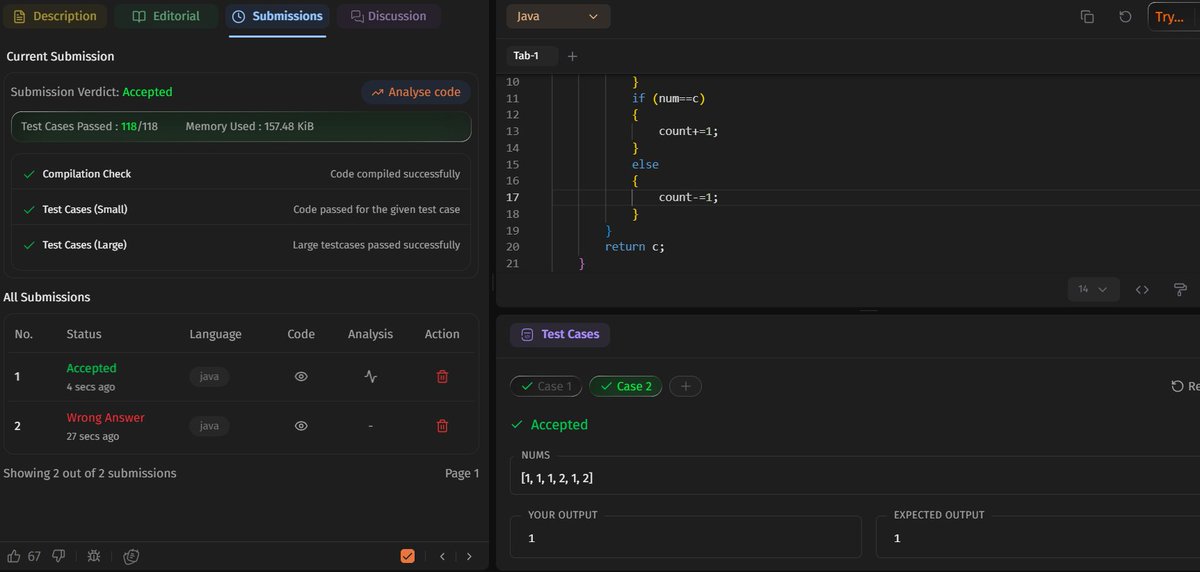This screenshot has width=1200, height=572.
Task: View code of Wrong Answer submission
Action: point(301,425)
